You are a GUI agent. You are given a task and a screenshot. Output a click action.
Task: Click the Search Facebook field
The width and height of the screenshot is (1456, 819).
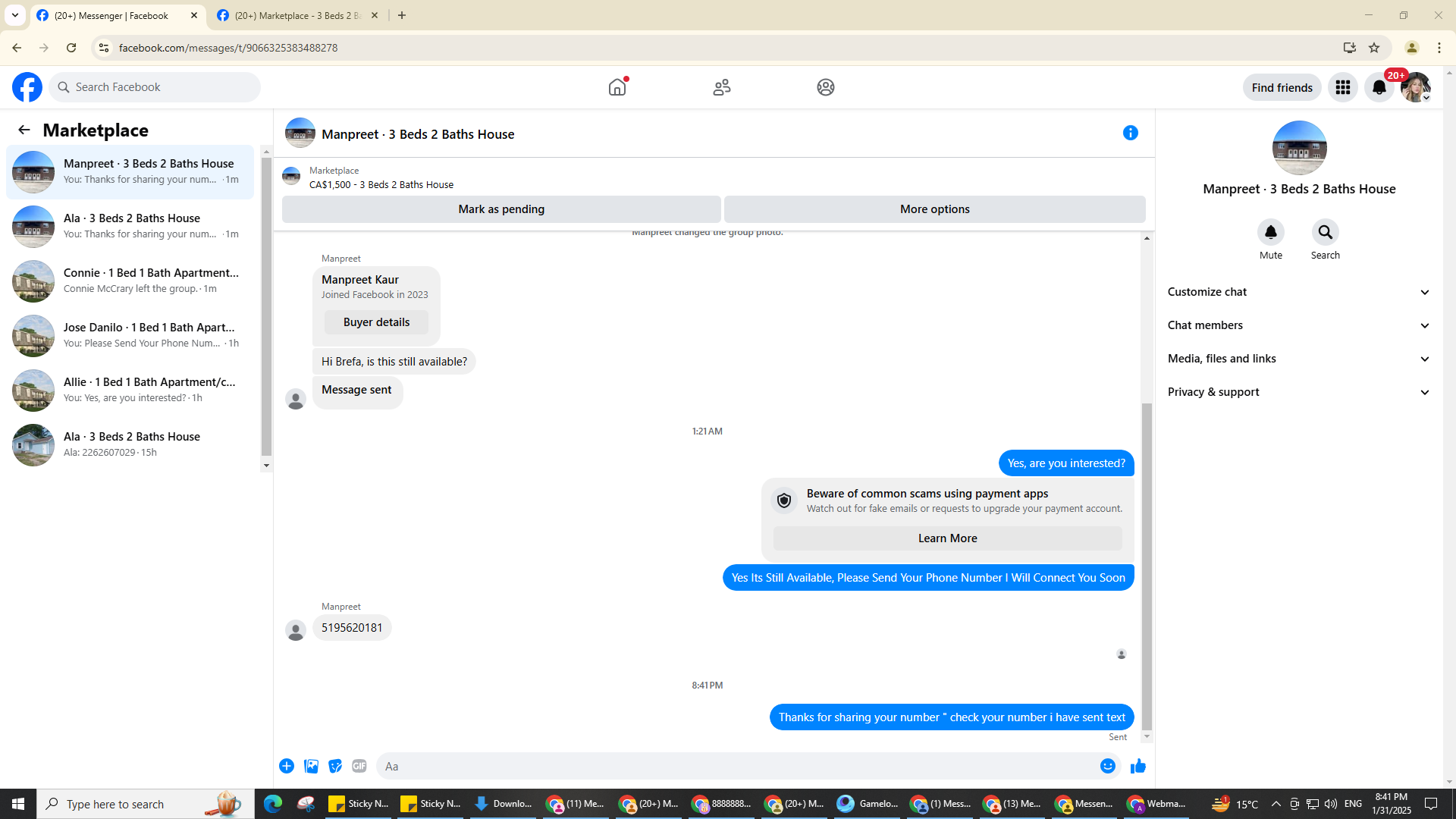coord(155,87)
